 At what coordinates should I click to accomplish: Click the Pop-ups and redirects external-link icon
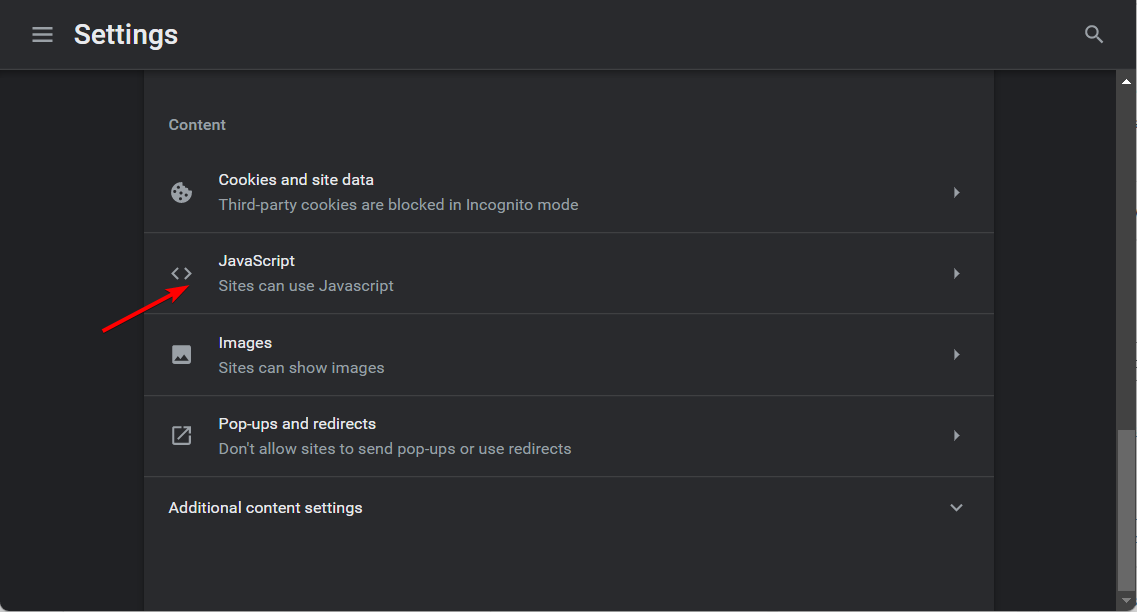pyautogui.click(x=181, y=435)
